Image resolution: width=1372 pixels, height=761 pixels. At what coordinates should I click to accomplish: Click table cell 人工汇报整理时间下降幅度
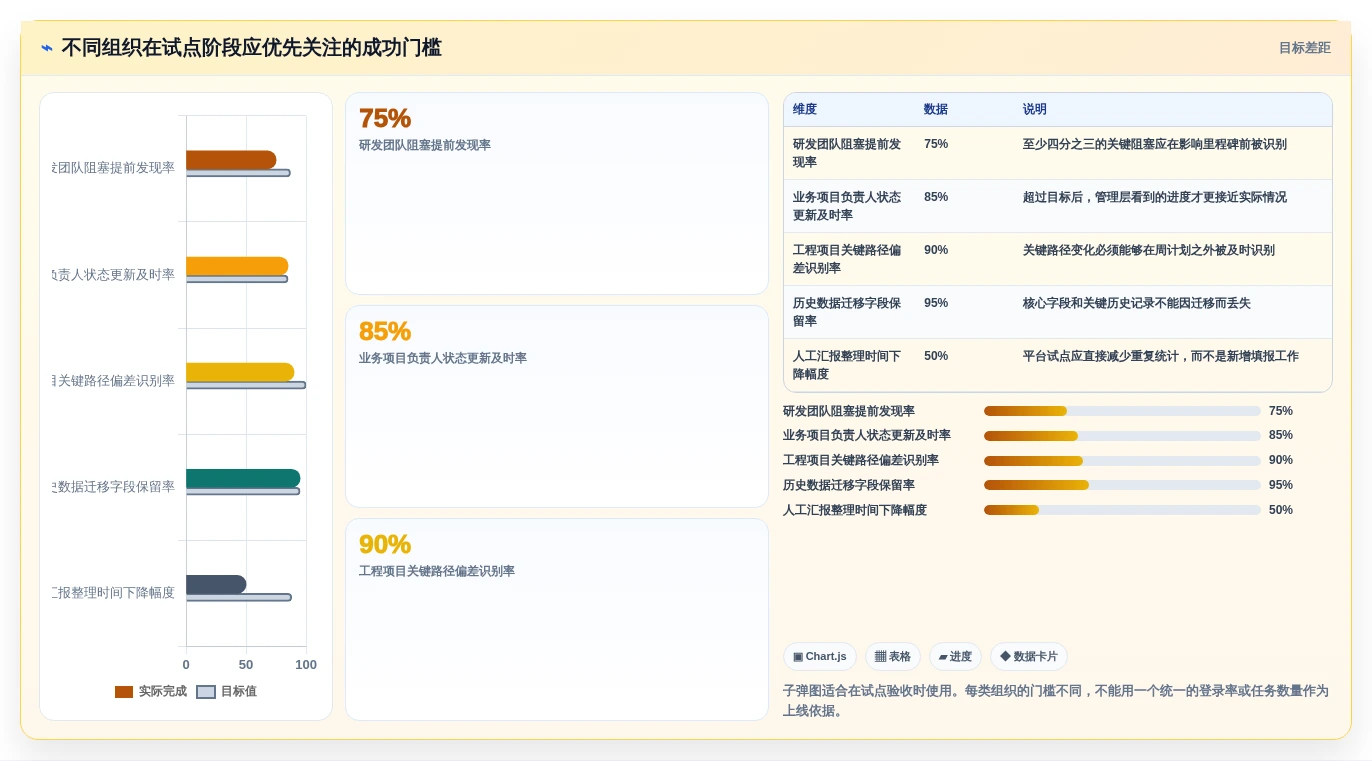pos(847,365)
